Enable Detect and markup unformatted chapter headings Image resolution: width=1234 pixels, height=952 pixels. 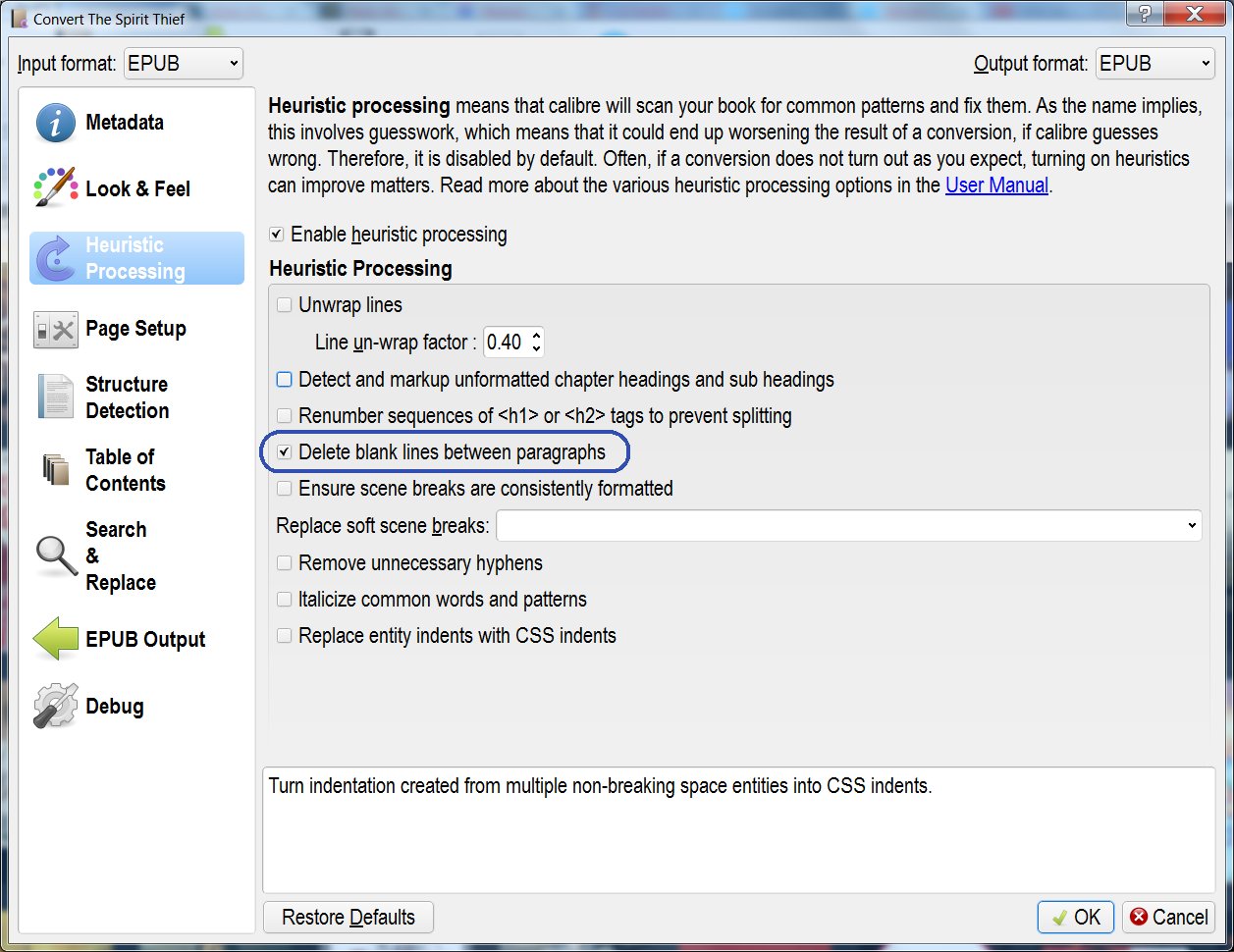[x=285, y=379]
